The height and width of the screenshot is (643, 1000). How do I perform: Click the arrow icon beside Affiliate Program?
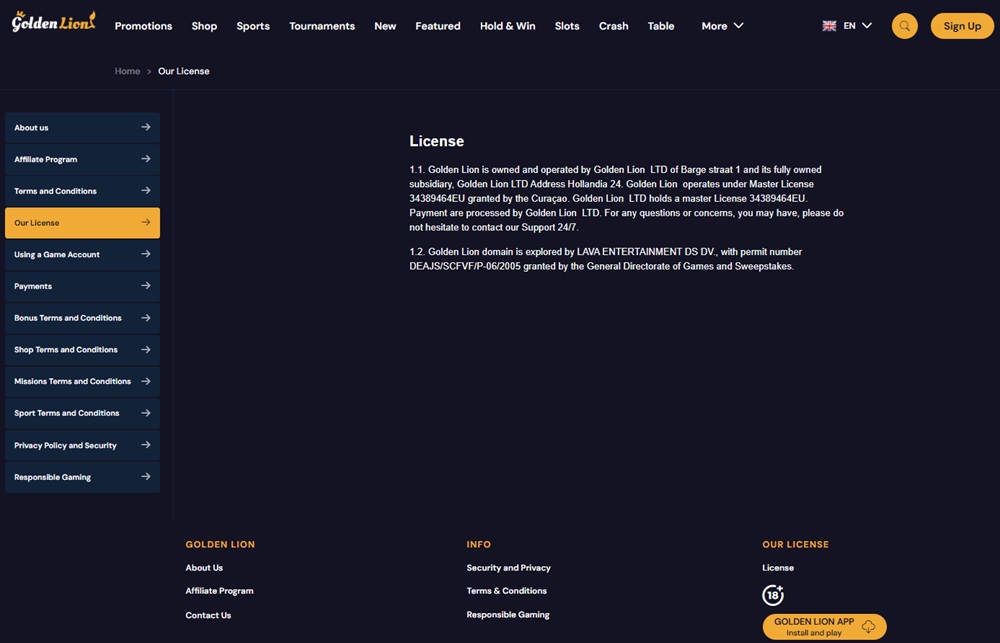pos(146,159)
